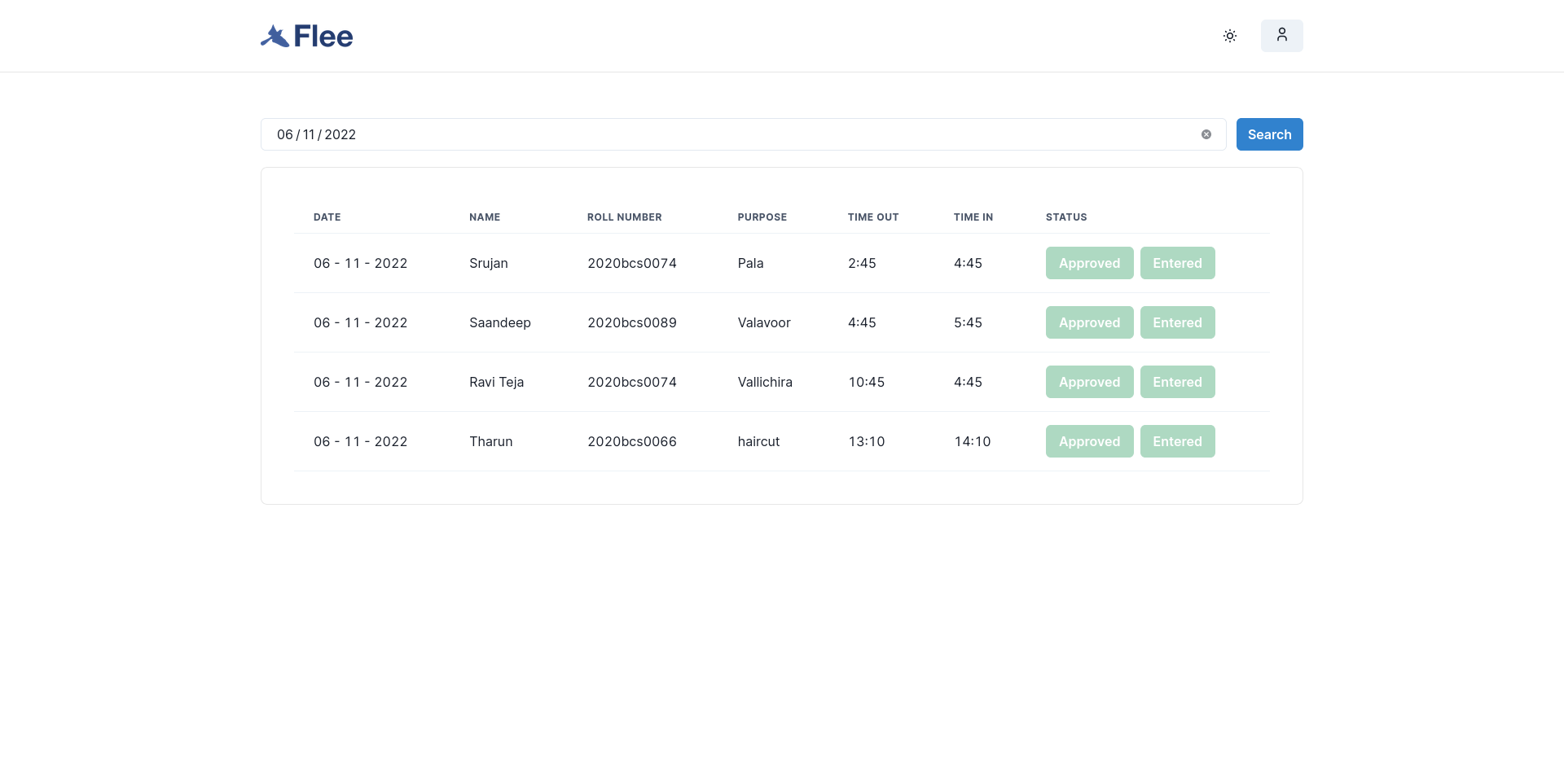The image size is (1564, 784).
Task: Click the name Srujan
Action: (489, 263)
